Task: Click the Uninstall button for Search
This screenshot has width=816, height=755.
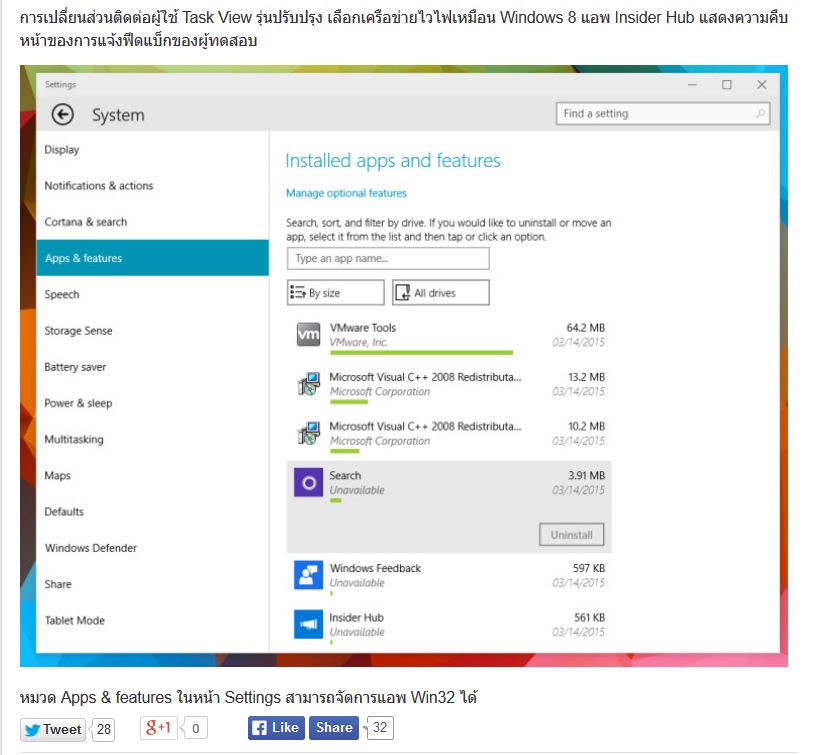Action: click(x=571, y=534)
